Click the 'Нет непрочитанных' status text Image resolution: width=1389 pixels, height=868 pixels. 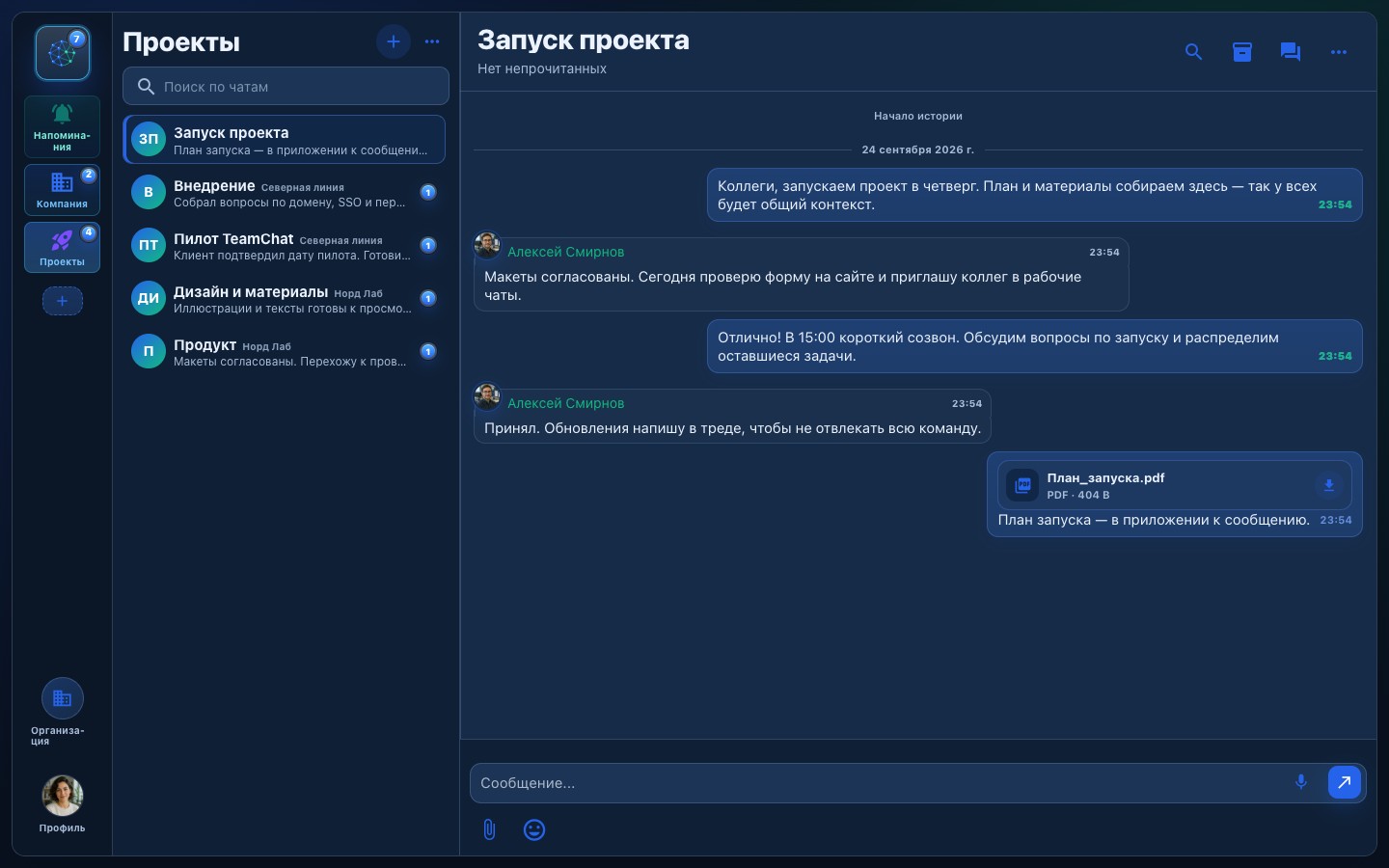[x=542, y=68]
